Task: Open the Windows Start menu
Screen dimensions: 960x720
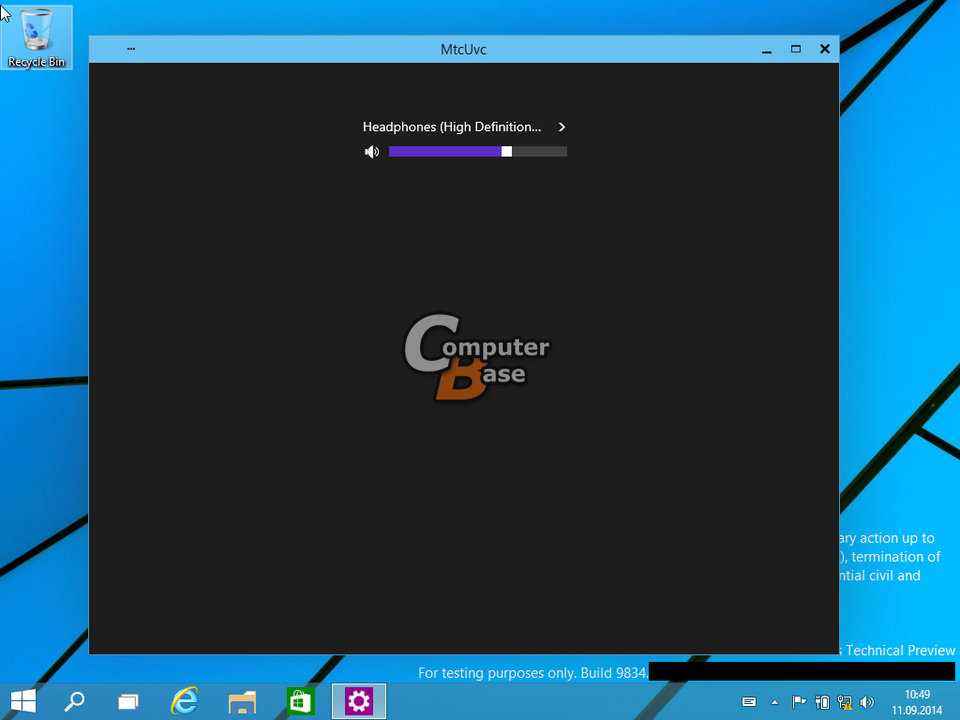Action: 24,701
